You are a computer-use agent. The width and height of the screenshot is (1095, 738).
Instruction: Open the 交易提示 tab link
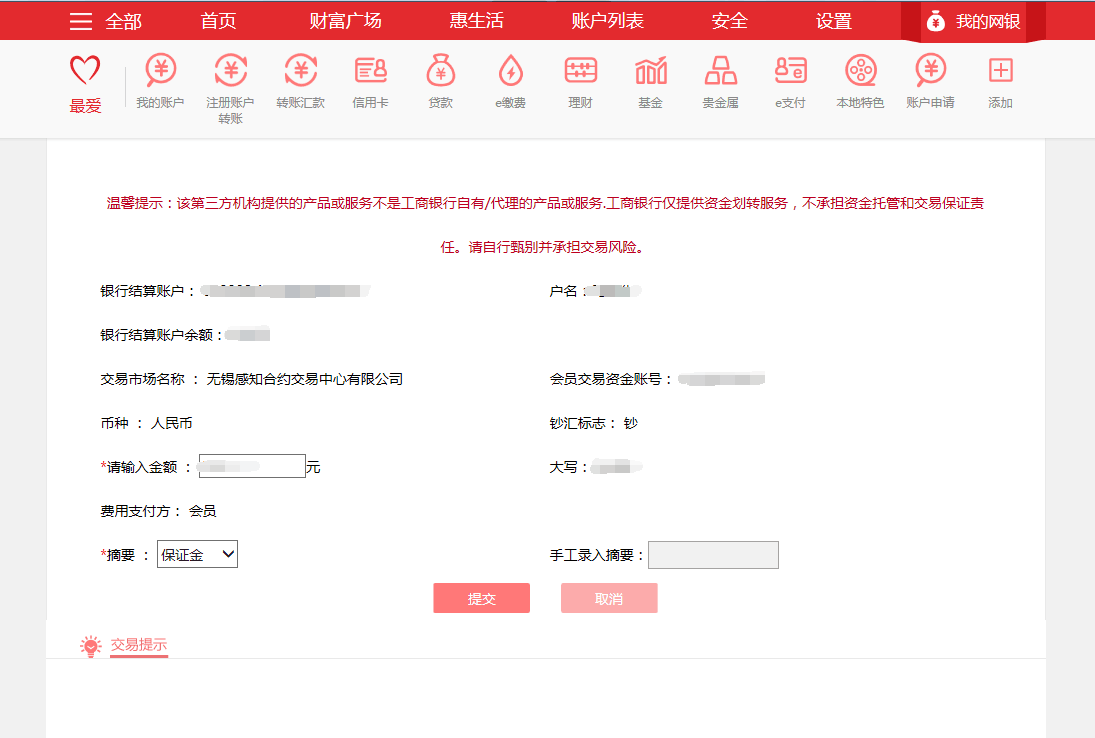click(139, 644)
